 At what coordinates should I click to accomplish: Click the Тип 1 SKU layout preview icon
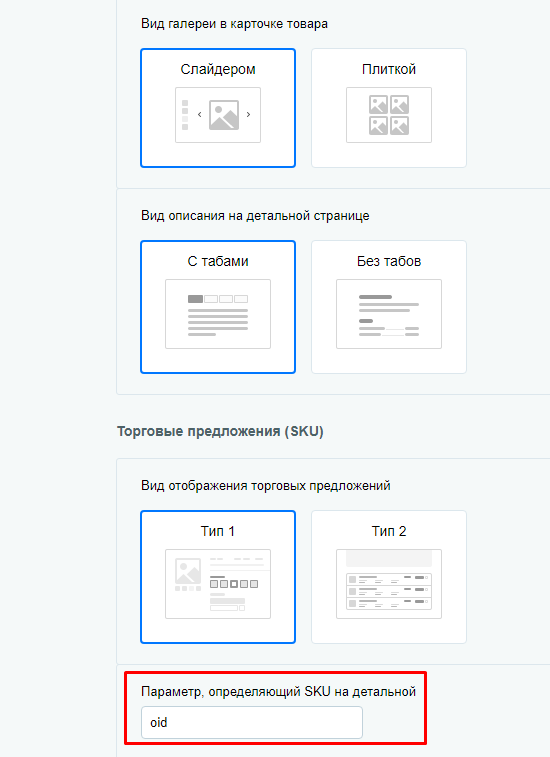click(x=218, y=584)
